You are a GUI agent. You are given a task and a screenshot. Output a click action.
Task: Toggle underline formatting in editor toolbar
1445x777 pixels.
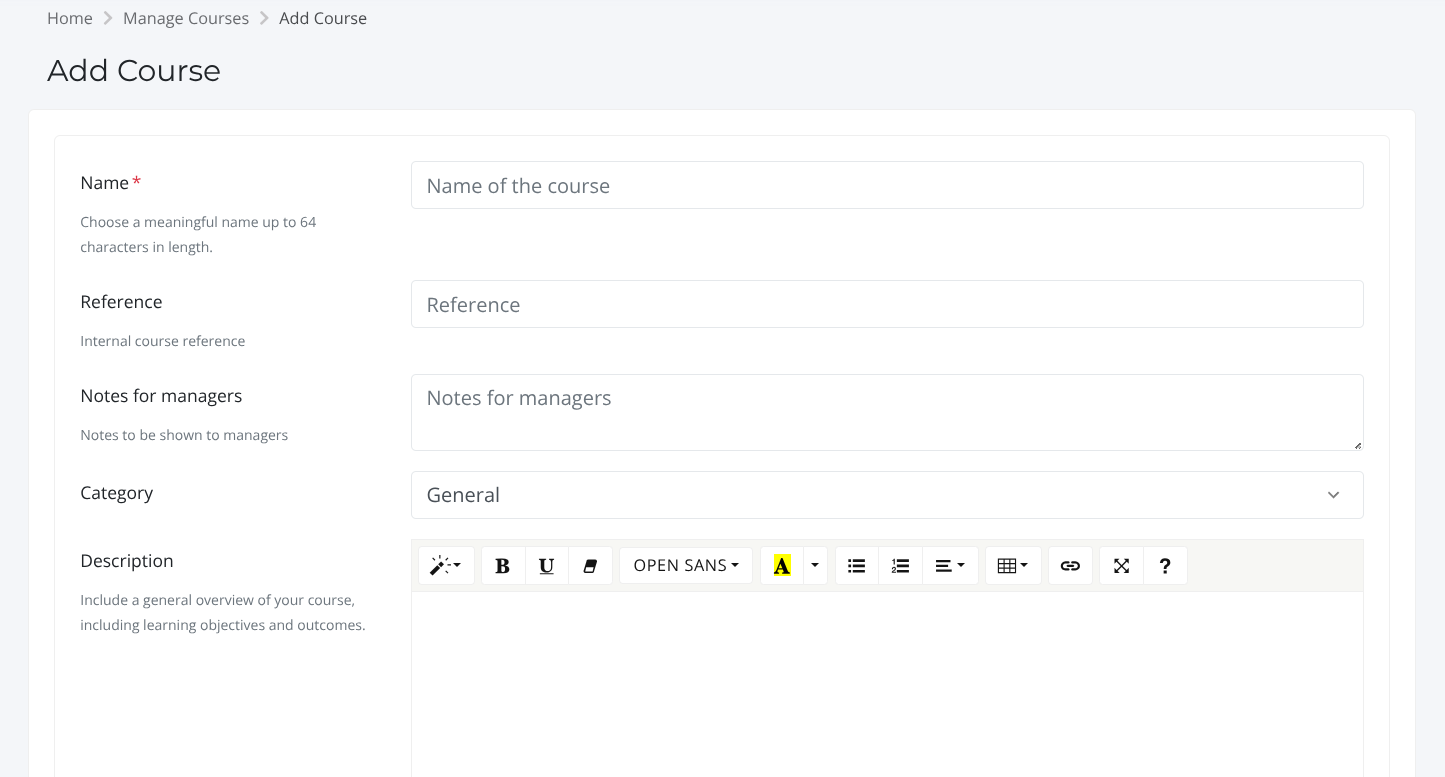click(x=546, y=566)
